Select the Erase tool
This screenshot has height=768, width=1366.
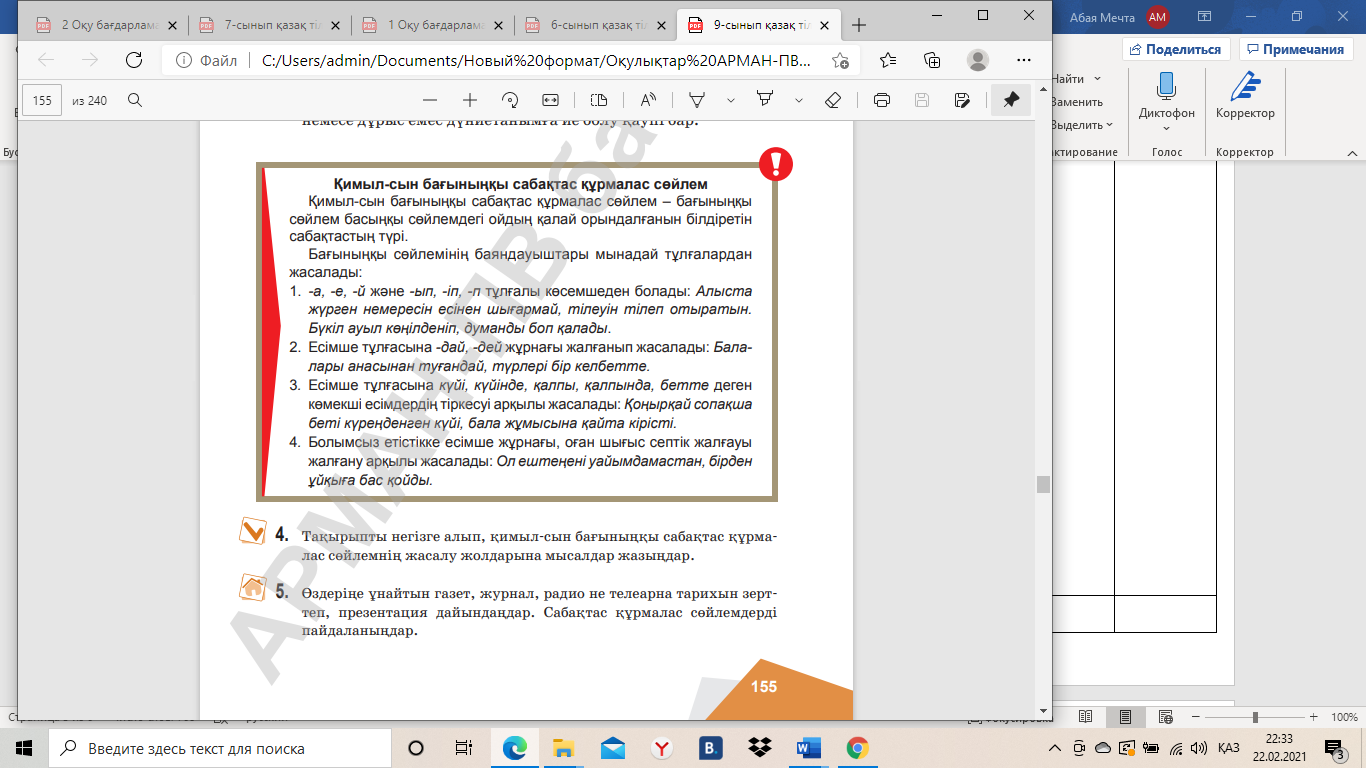(833, 100)
